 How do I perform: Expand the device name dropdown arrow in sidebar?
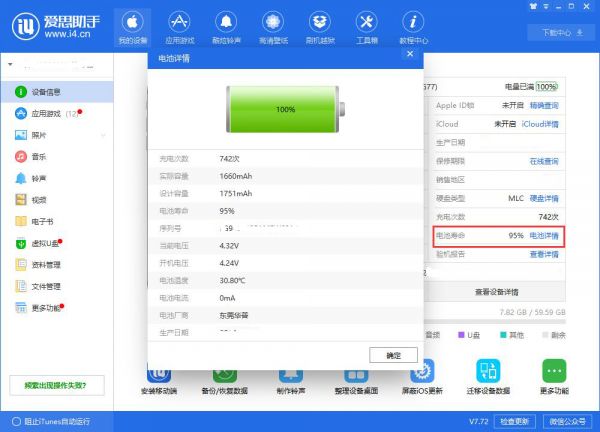pos(10,64)
